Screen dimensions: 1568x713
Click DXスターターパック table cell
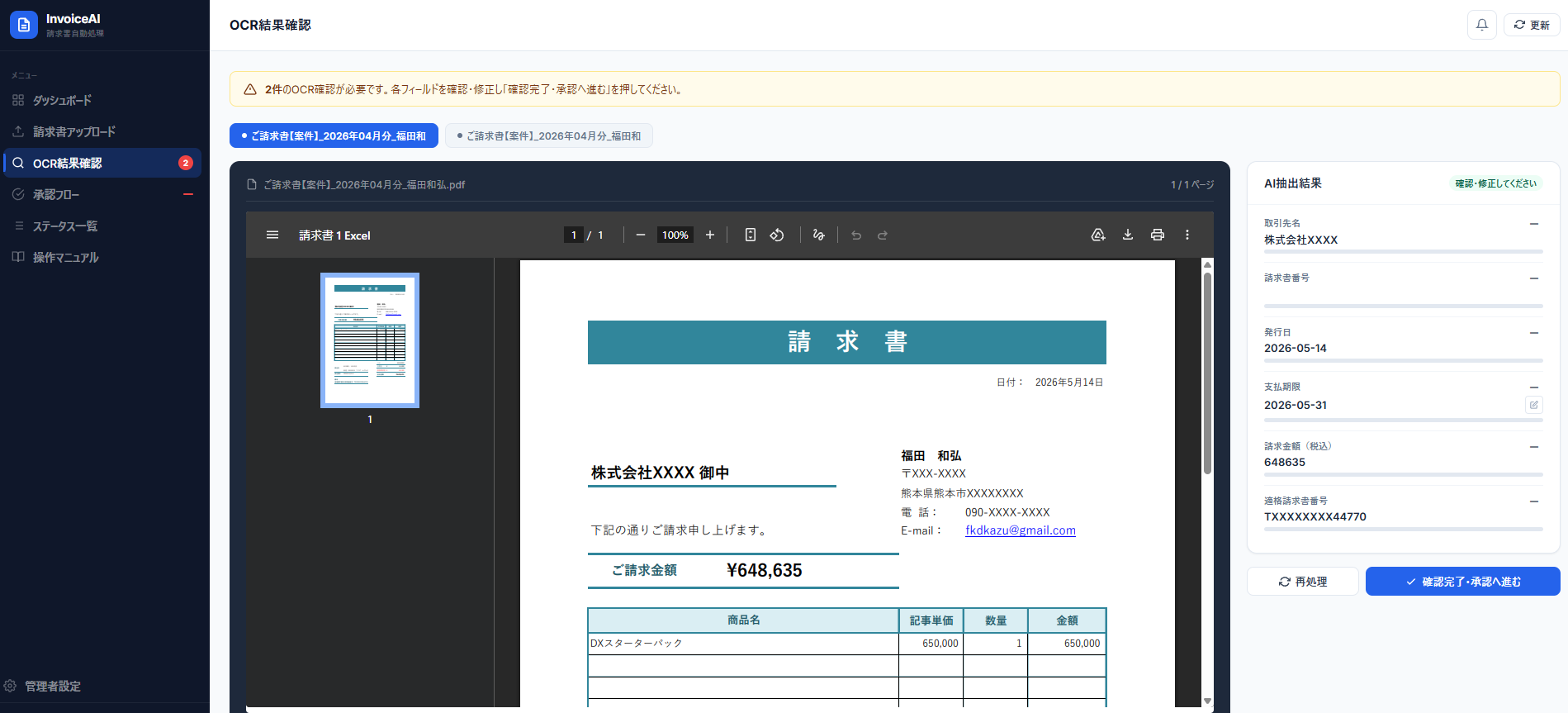coord(743,644)
